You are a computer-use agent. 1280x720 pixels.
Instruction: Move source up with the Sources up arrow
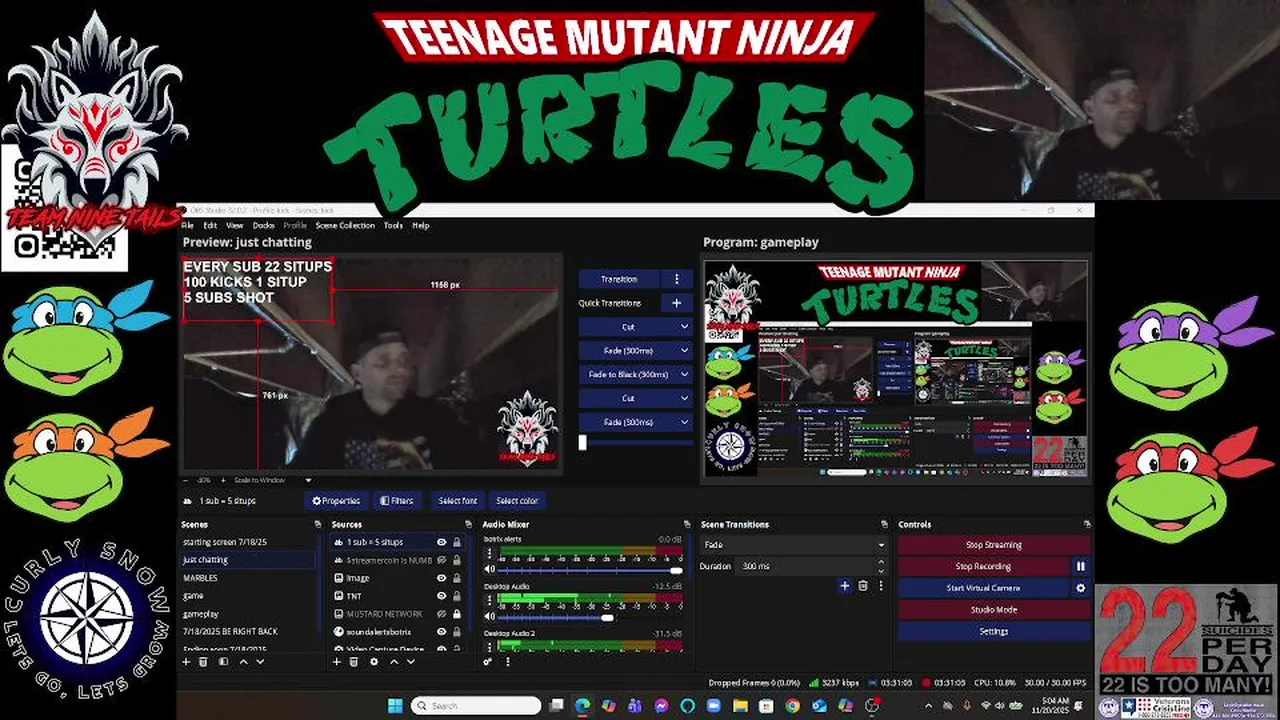[393, 661]
